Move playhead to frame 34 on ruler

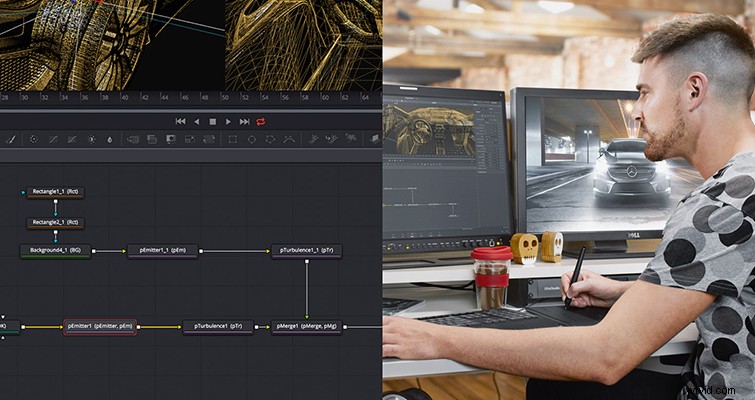[x=65, y=98]
